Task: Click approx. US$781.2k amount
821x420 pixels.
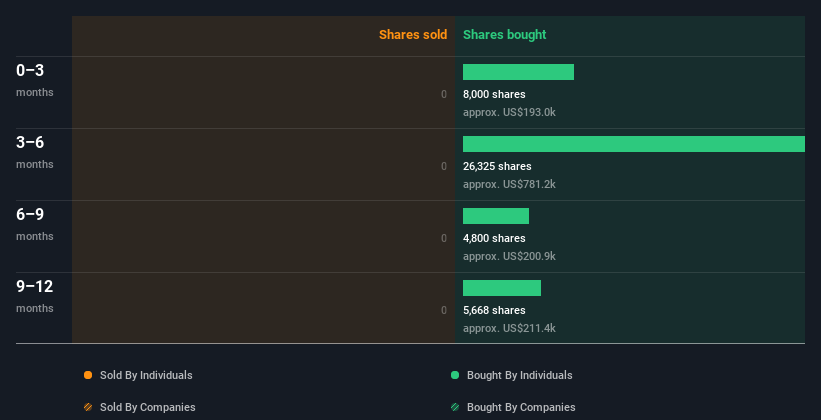Action: pos(509,184)
